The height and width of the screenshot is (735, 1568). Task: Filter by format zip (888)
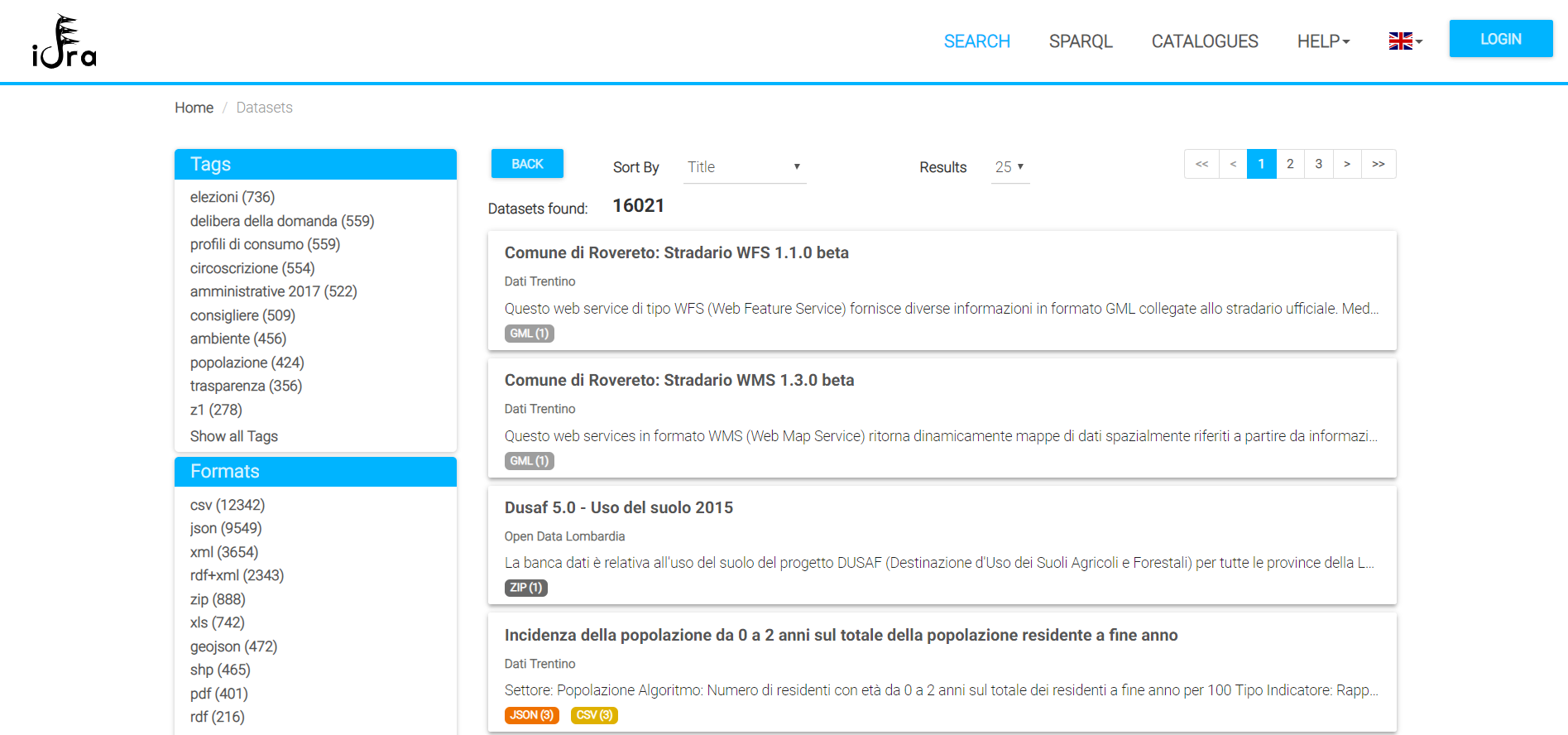coord(218,599)
